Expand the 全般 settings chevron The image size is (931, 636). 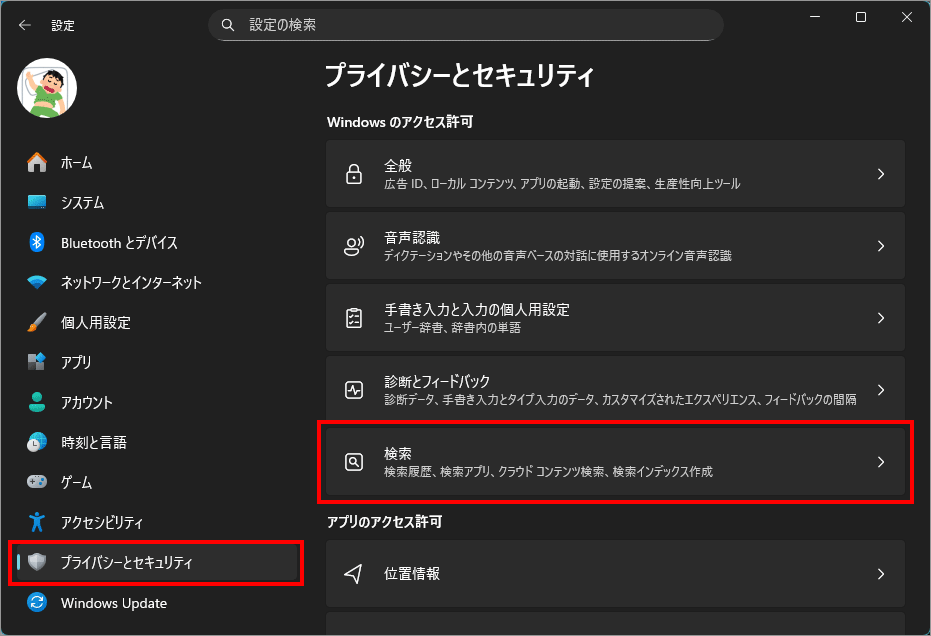[x=880, y=174]
